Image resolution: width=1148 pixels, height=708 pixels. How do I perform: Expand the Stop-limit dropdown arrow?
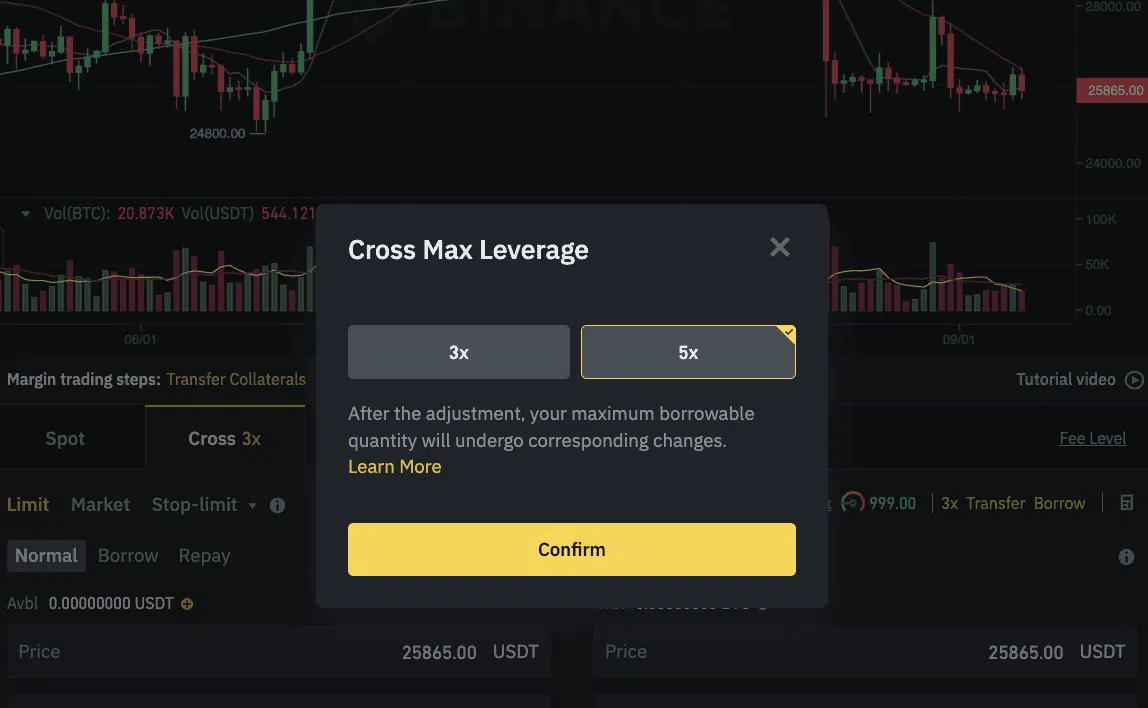252,506
